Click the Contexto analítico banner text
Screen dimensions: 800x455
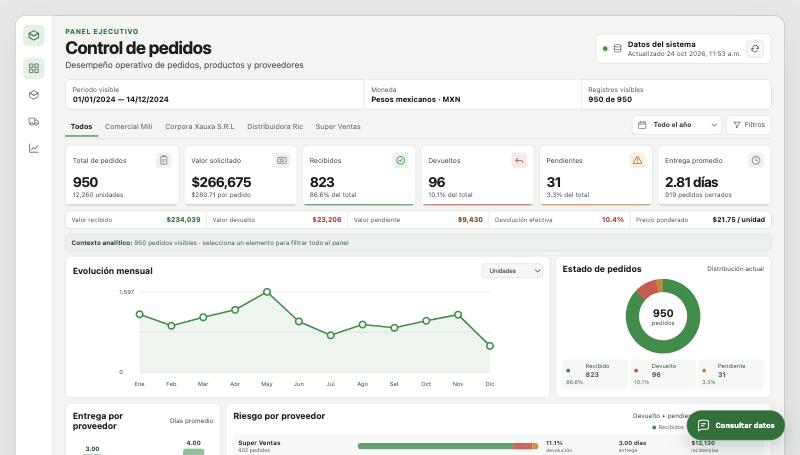click(x=210, y=243)
